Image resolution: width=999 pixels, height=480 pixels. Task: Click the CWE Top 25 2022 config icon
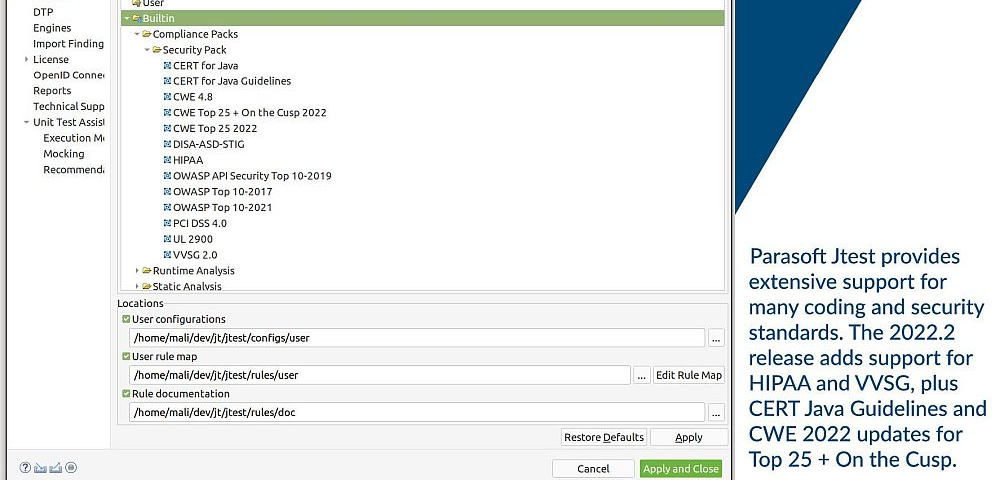tap(168, 128)
